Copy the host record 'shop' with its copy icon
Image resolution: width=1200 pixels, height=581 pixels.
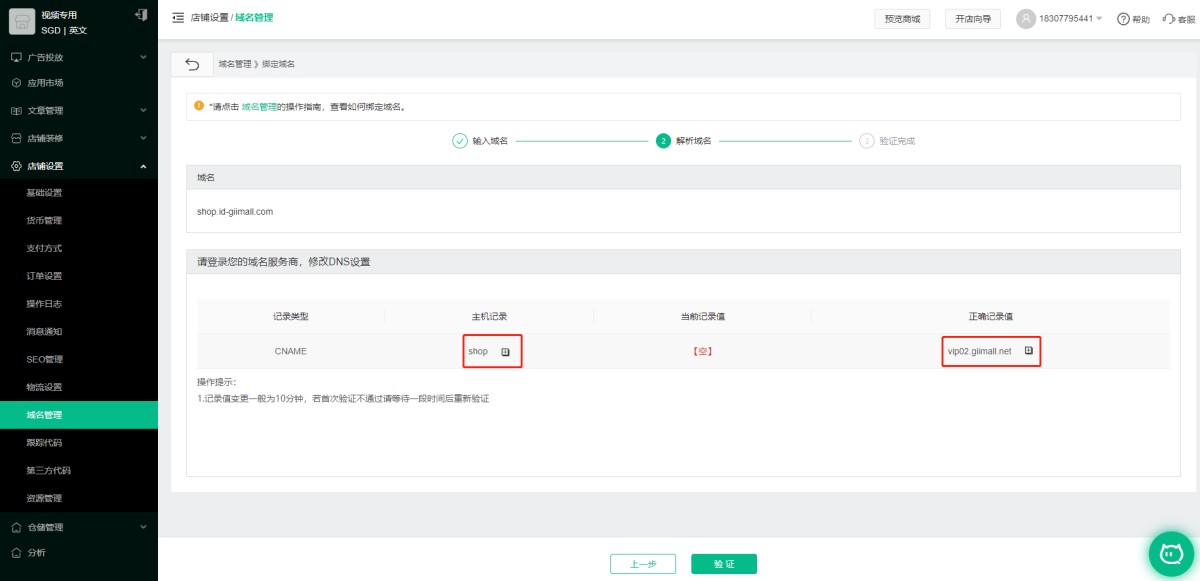(x=505, y=352)
